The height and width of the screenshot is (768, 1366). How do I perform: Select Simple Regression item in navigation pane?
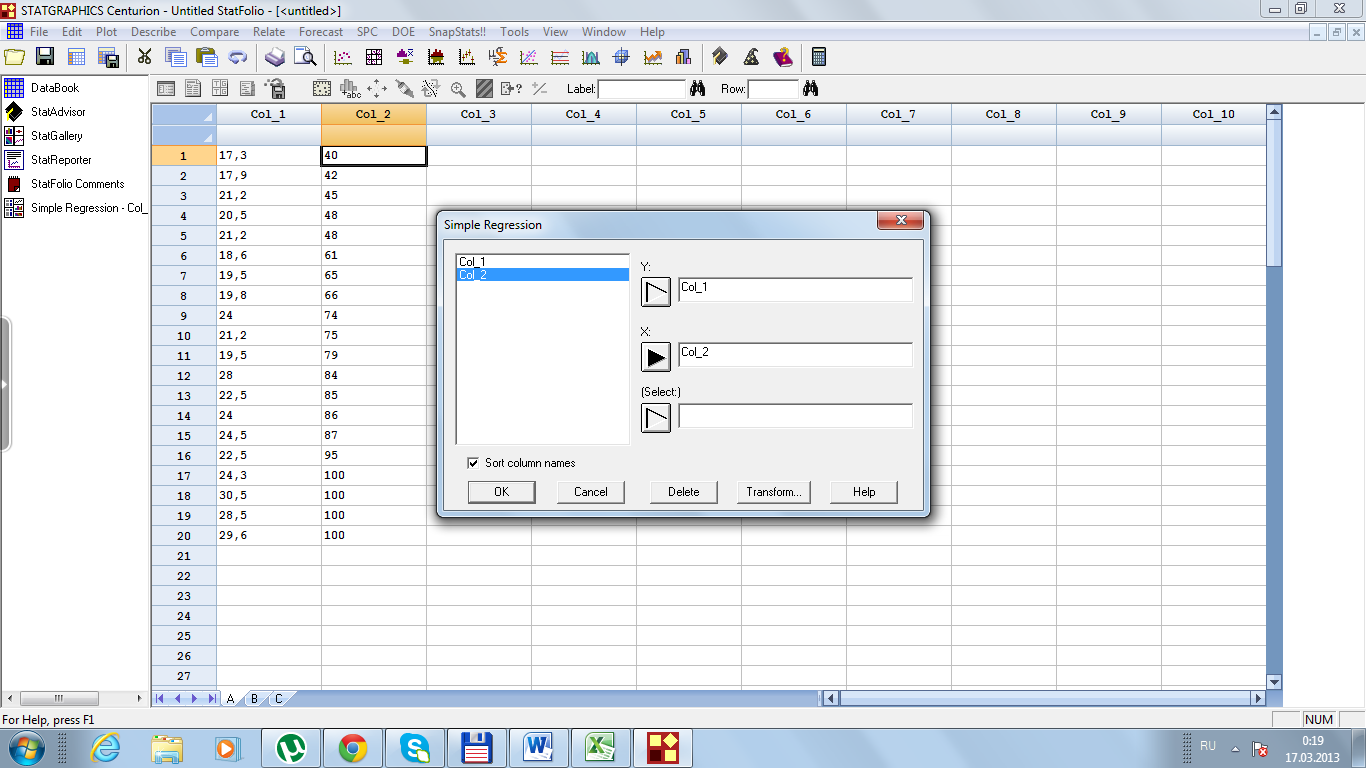[x=76, y=208]
